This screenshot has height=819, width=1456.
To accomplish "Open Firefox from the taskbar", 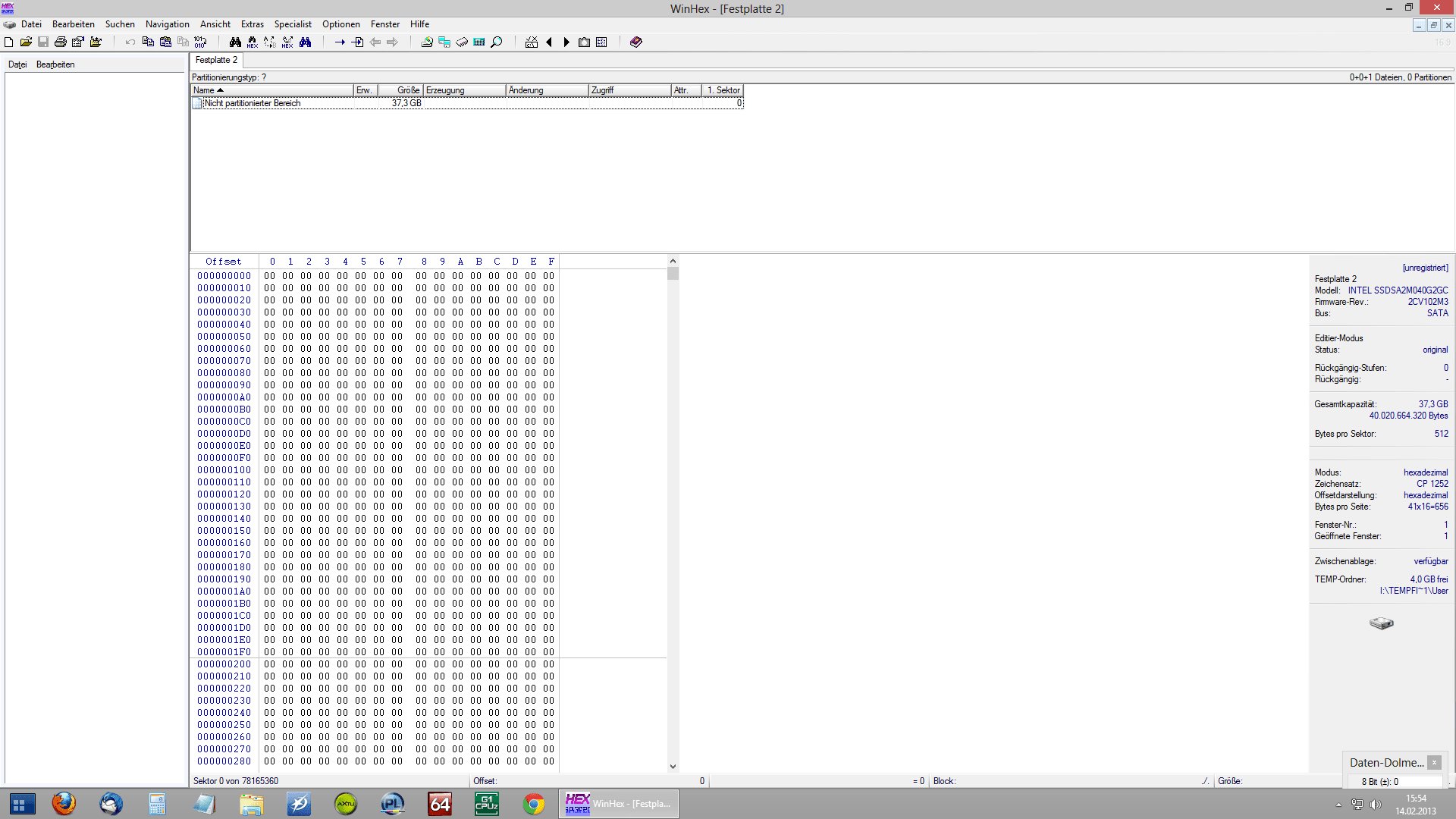I will pyautogui.click(x=64, y=804).
